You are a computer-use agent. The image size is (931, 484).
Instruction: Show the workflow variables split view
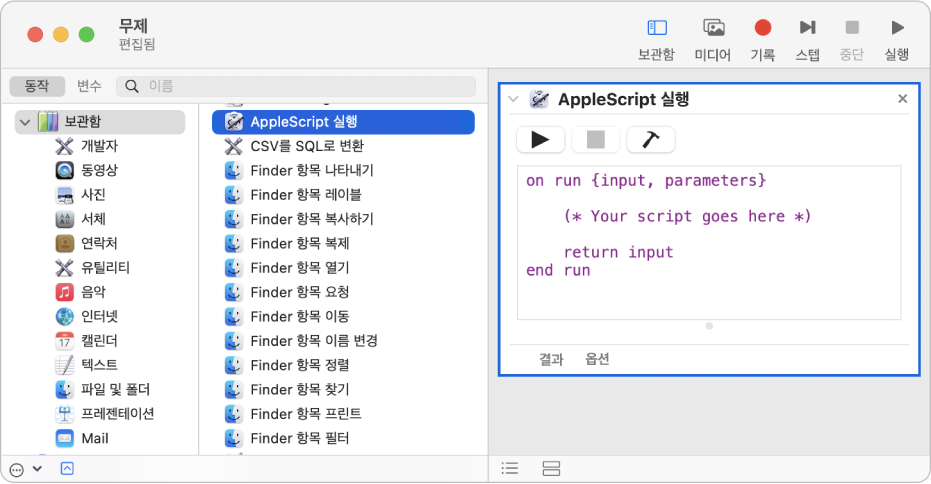pyautogui.click(x=551, y=469)
